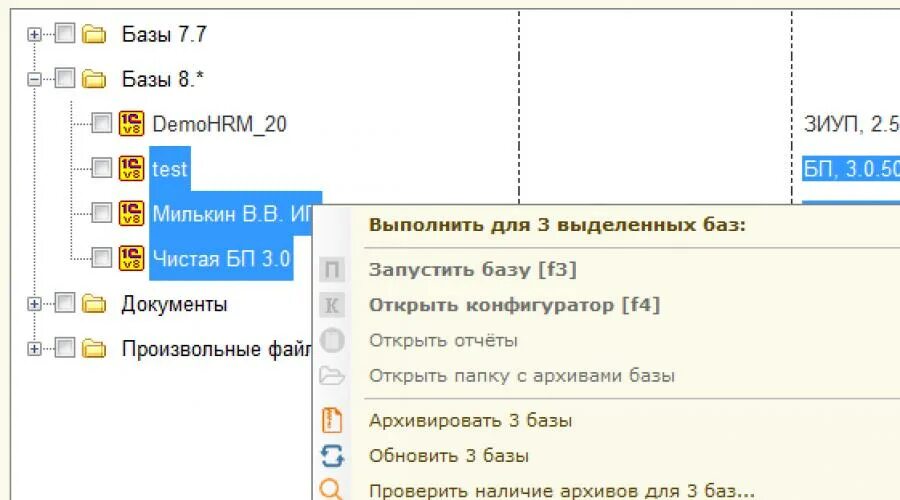Check the test base checkbox
Viewport: 900px width, 500px height.
[102, 168]
